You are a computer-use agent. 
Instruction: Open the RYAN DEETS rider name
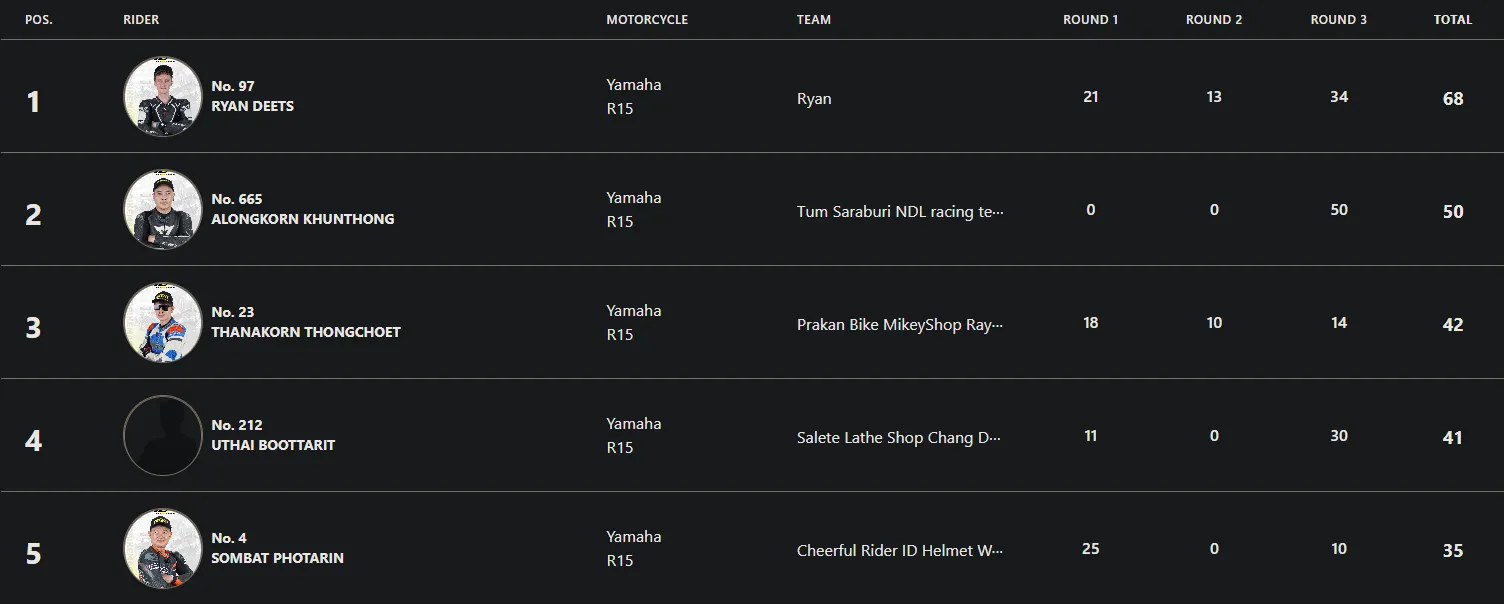(252, 106)
